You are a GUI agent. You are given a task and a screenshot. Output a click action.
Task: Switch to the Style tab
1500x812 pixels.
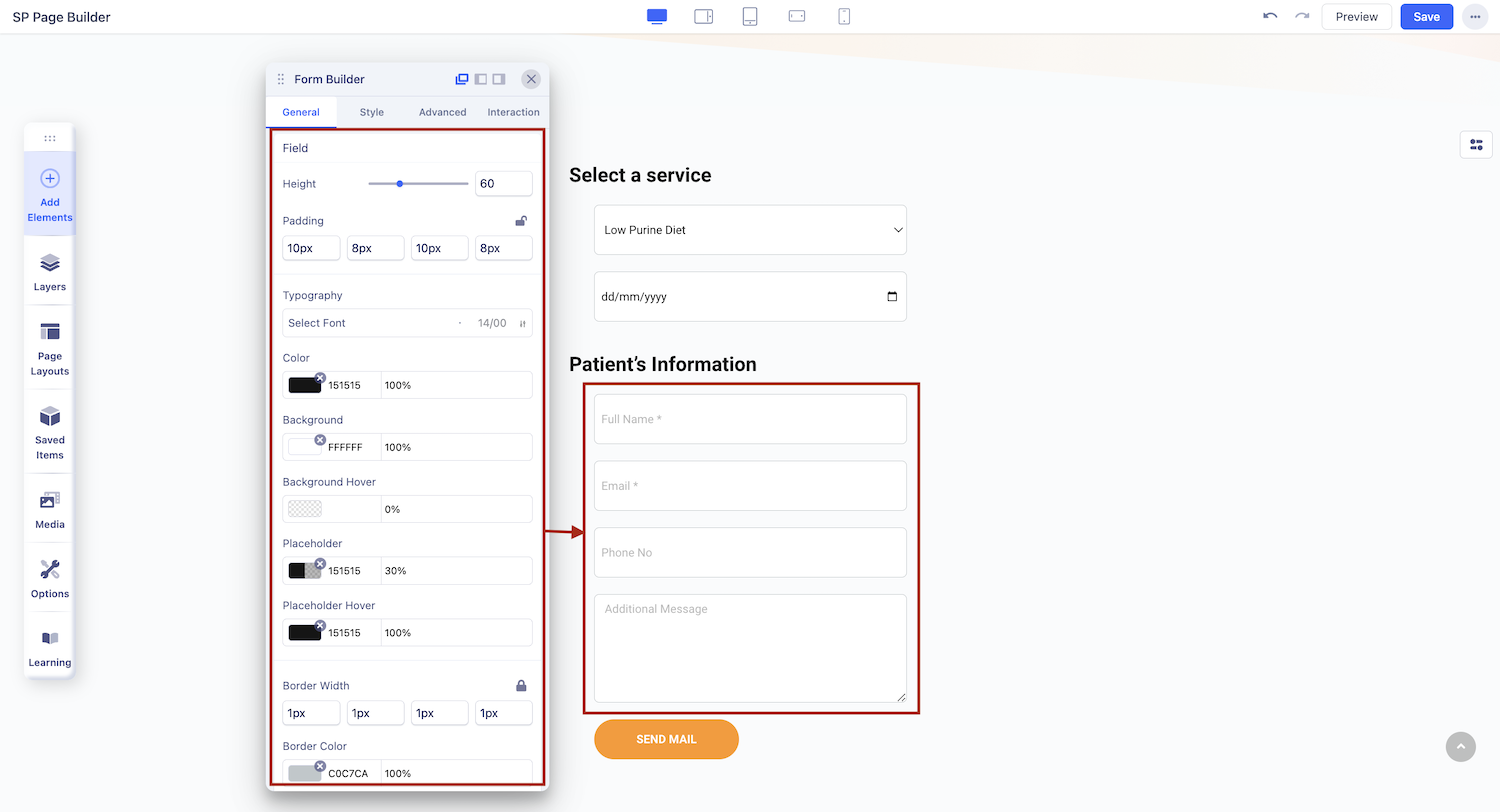[371, 112]
